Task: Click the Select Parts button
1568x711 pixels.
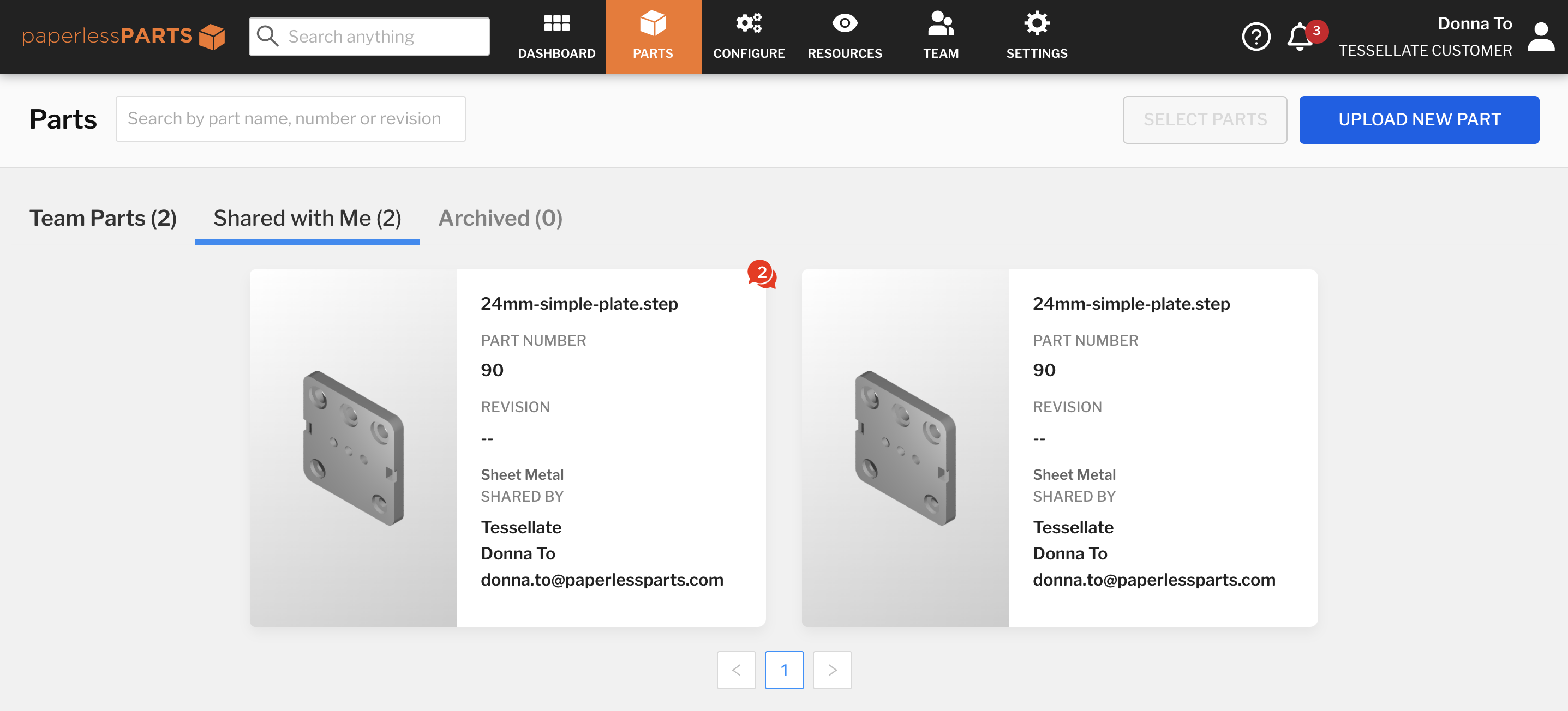Action: point(1204,120)
